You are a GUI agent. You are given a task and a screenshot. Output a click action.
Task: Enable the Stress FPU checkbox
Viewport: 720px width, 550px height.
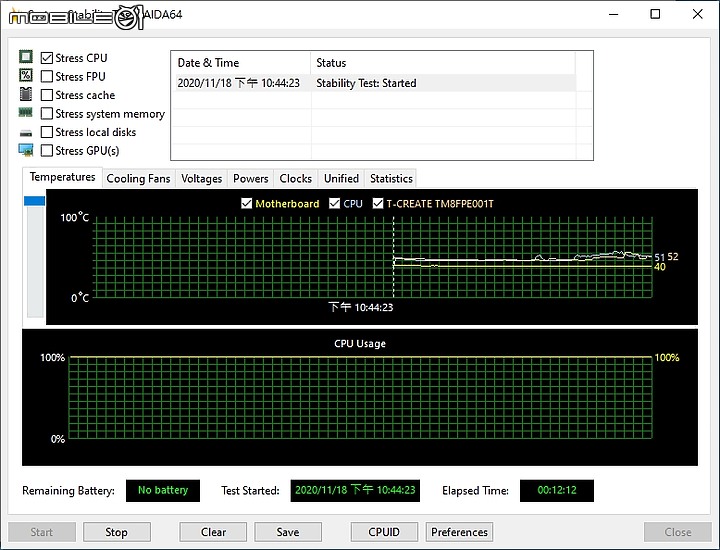point(47,76)
